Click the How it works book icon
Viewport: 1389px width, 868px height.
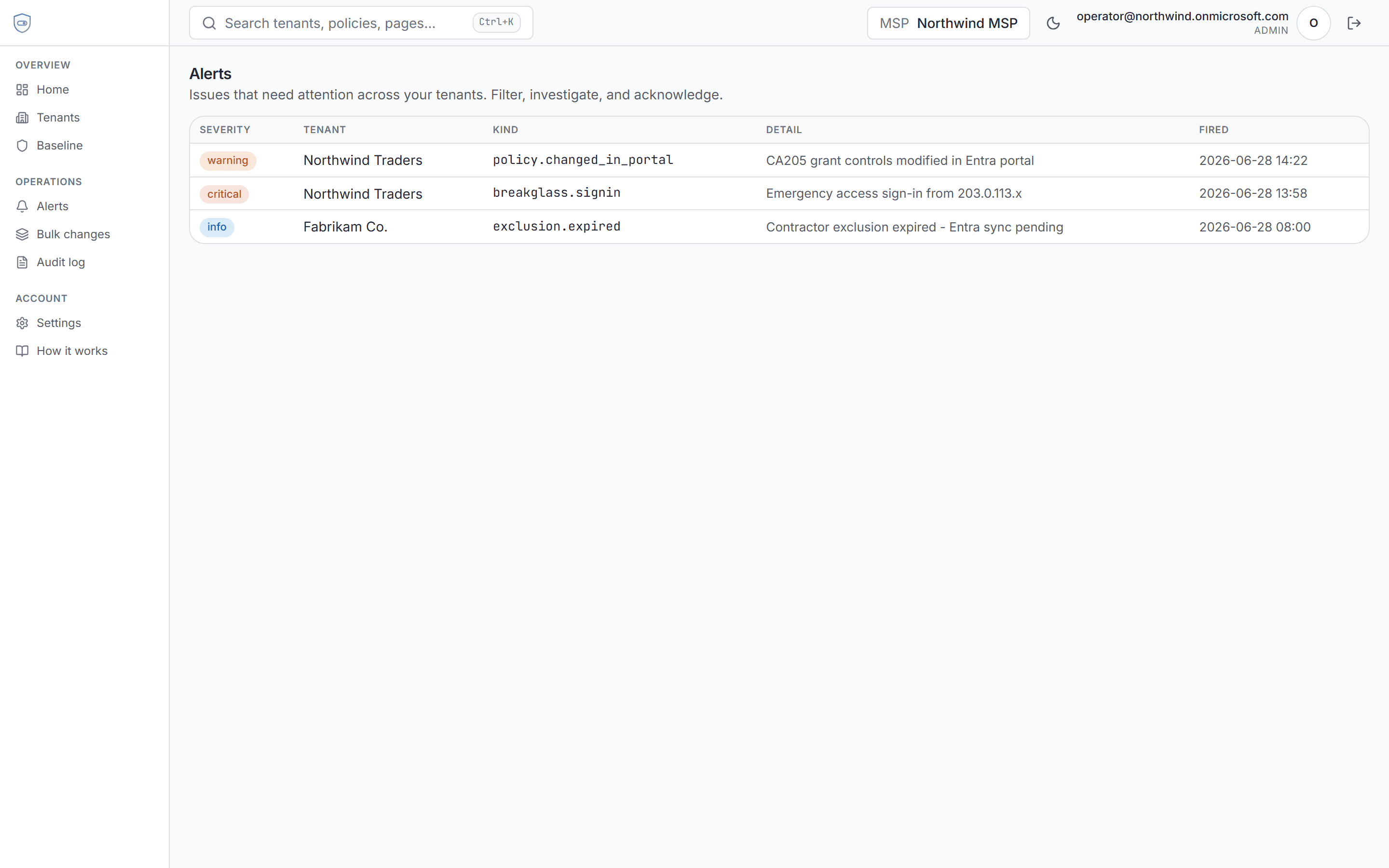tap(22, 351)
